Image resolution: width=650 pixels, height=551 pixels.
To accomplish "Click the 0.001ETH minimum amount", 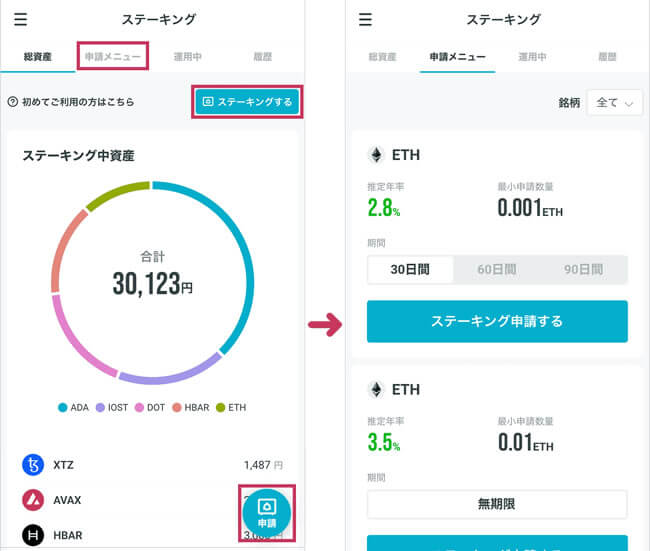I will pos(530,208).
